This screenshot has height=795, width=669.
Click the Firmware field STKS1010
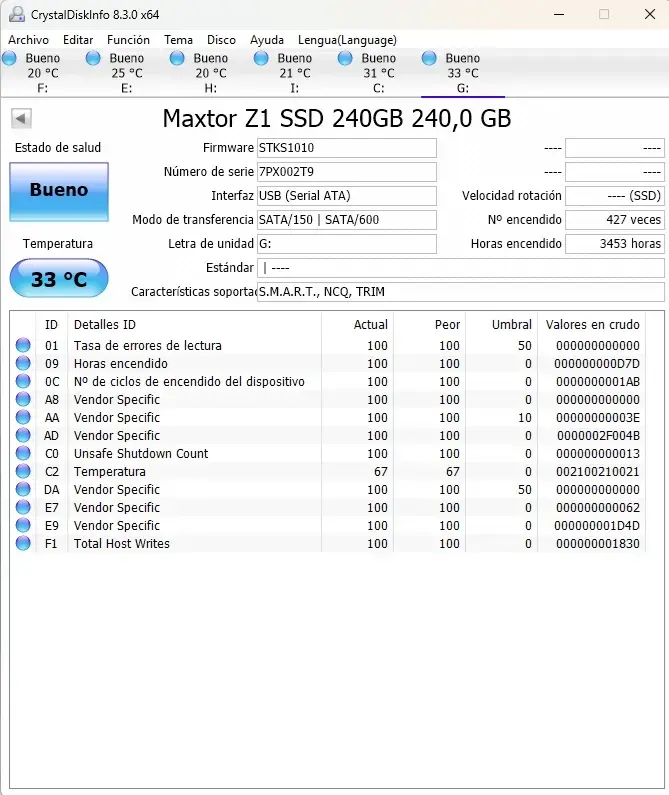[347, 148]
